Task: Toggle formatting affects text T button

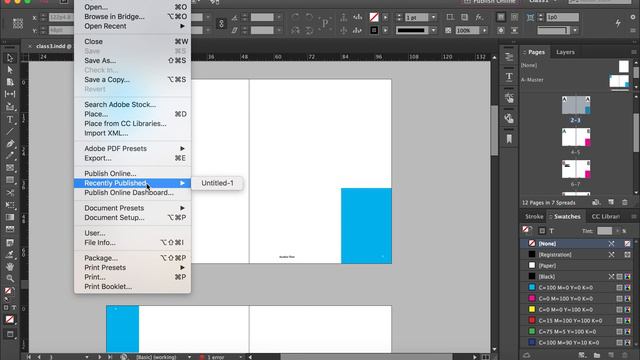Action: pyautogui.click(x=552, y=231)
